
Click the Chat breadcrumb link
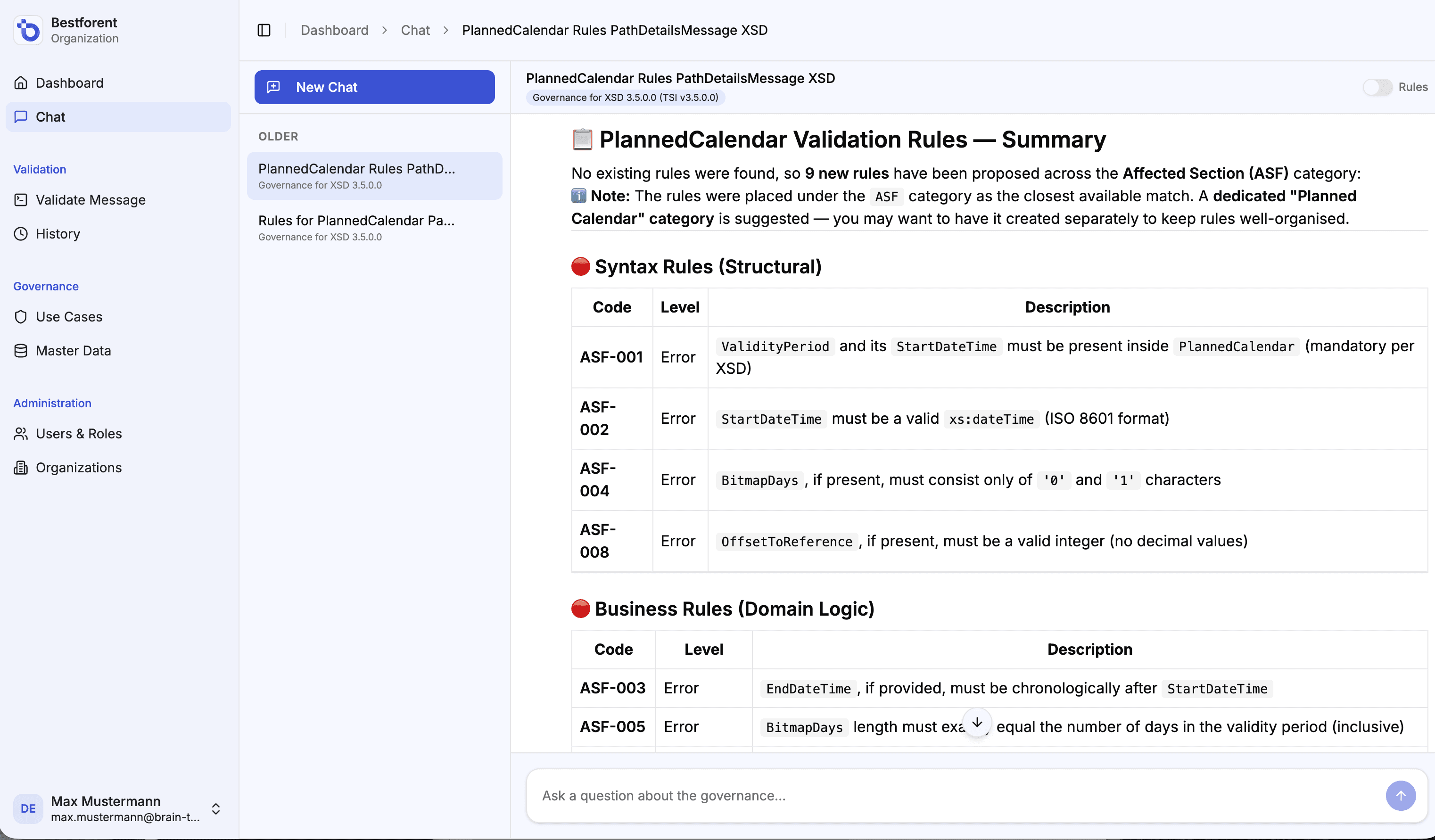pyautogui.click(x=415, y=30)
